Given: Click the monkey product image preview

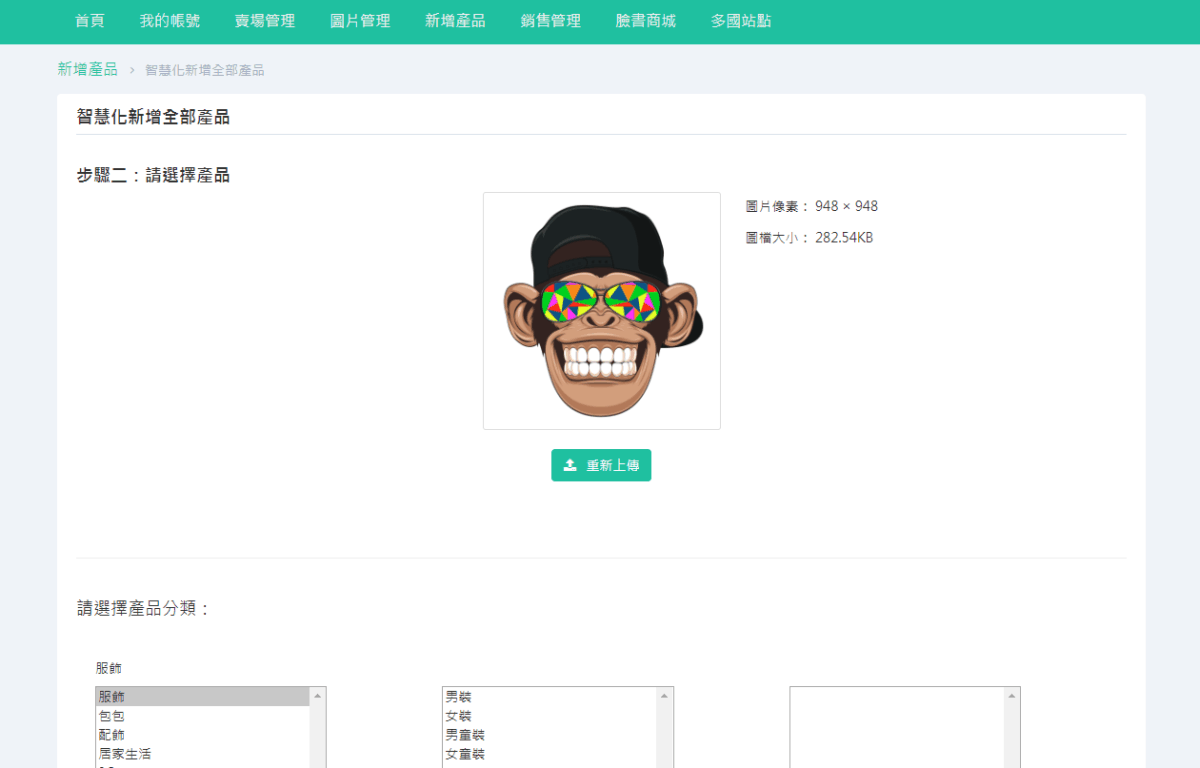Looking at the screenshot, I should tap(601, 310).
